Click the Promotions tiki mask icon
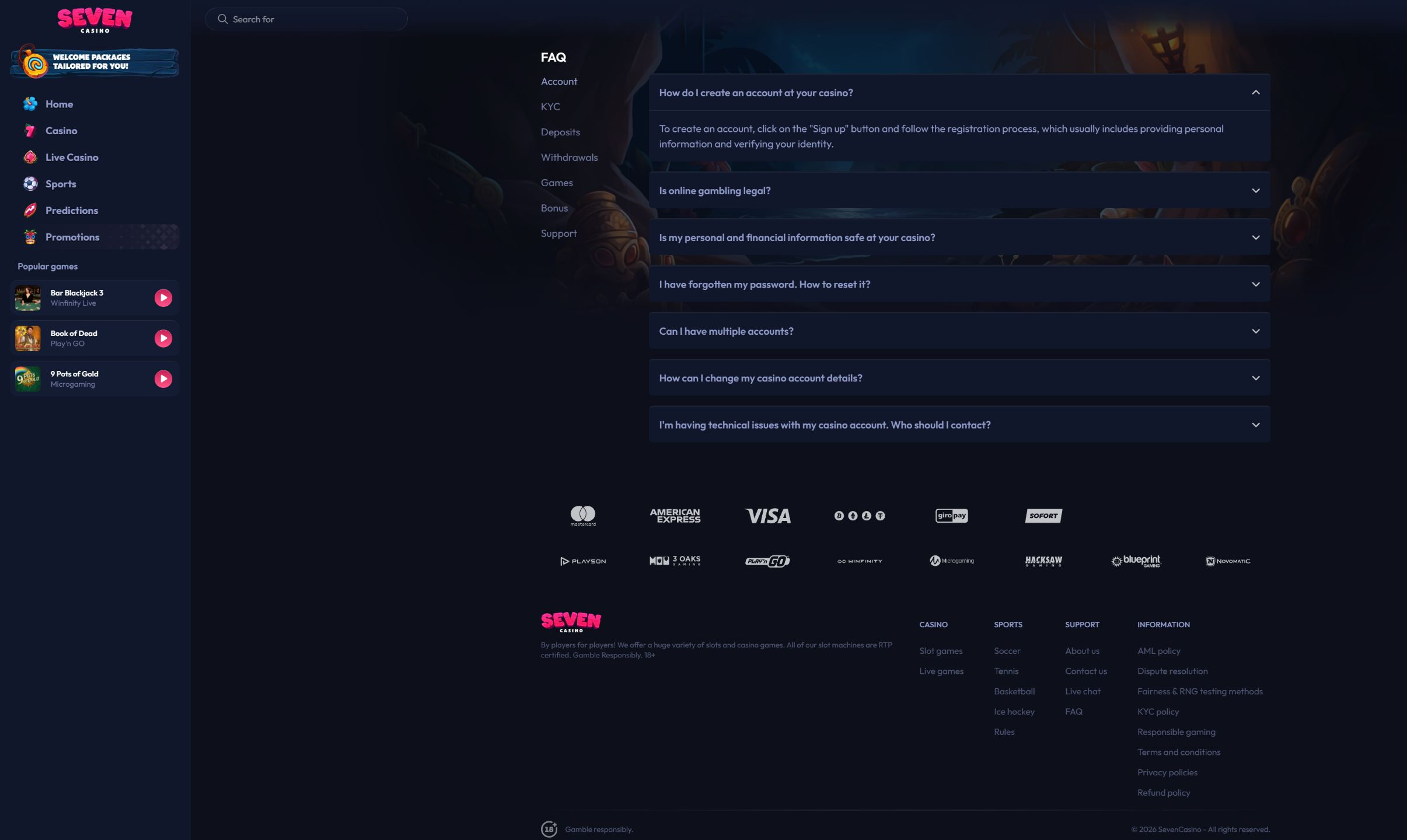Viewport: 1407px width, 840px height. coord(30,237)
